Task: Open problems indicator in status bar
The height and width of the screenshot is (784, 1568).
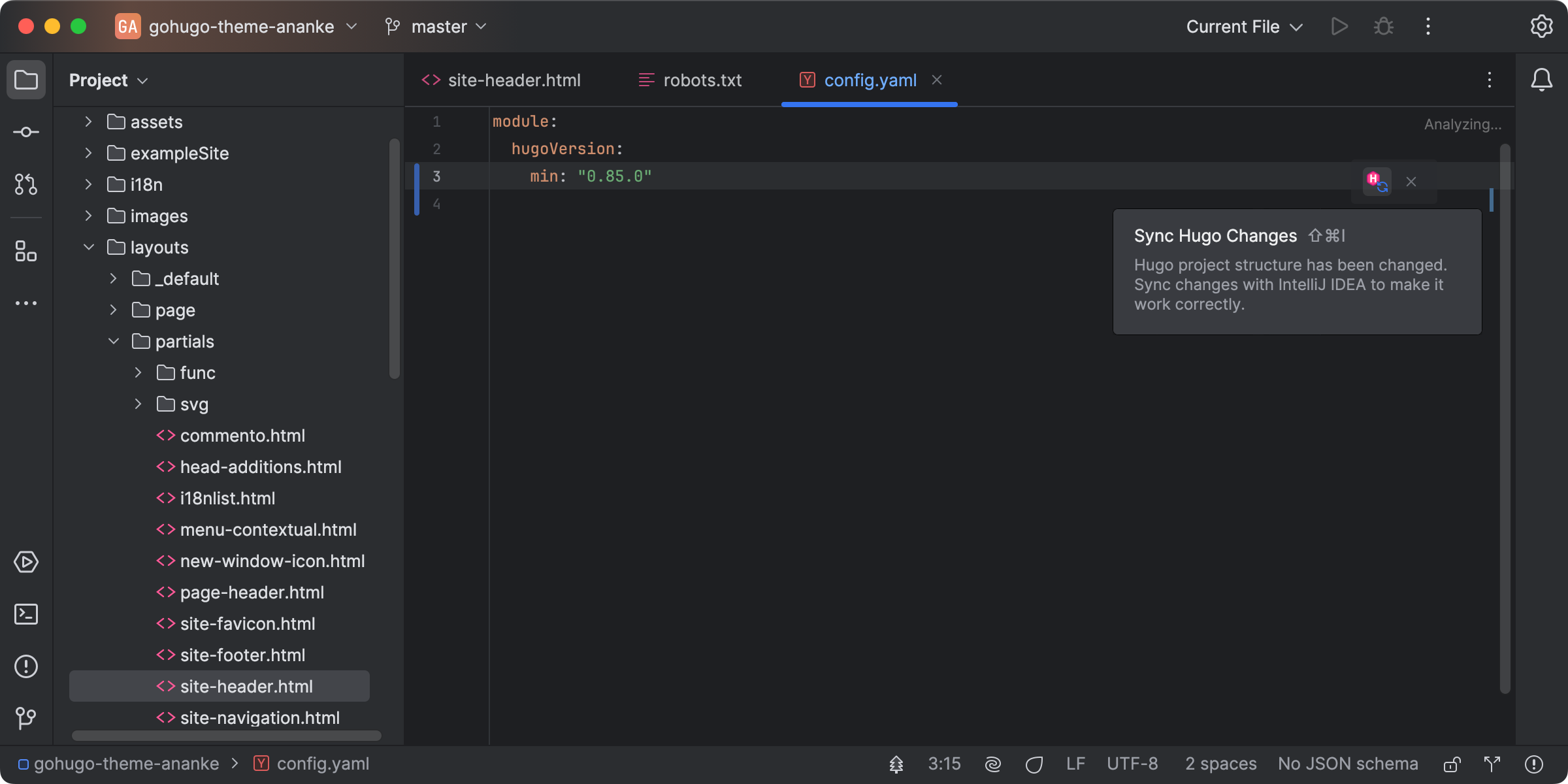Action: [x=1534, y=764]
